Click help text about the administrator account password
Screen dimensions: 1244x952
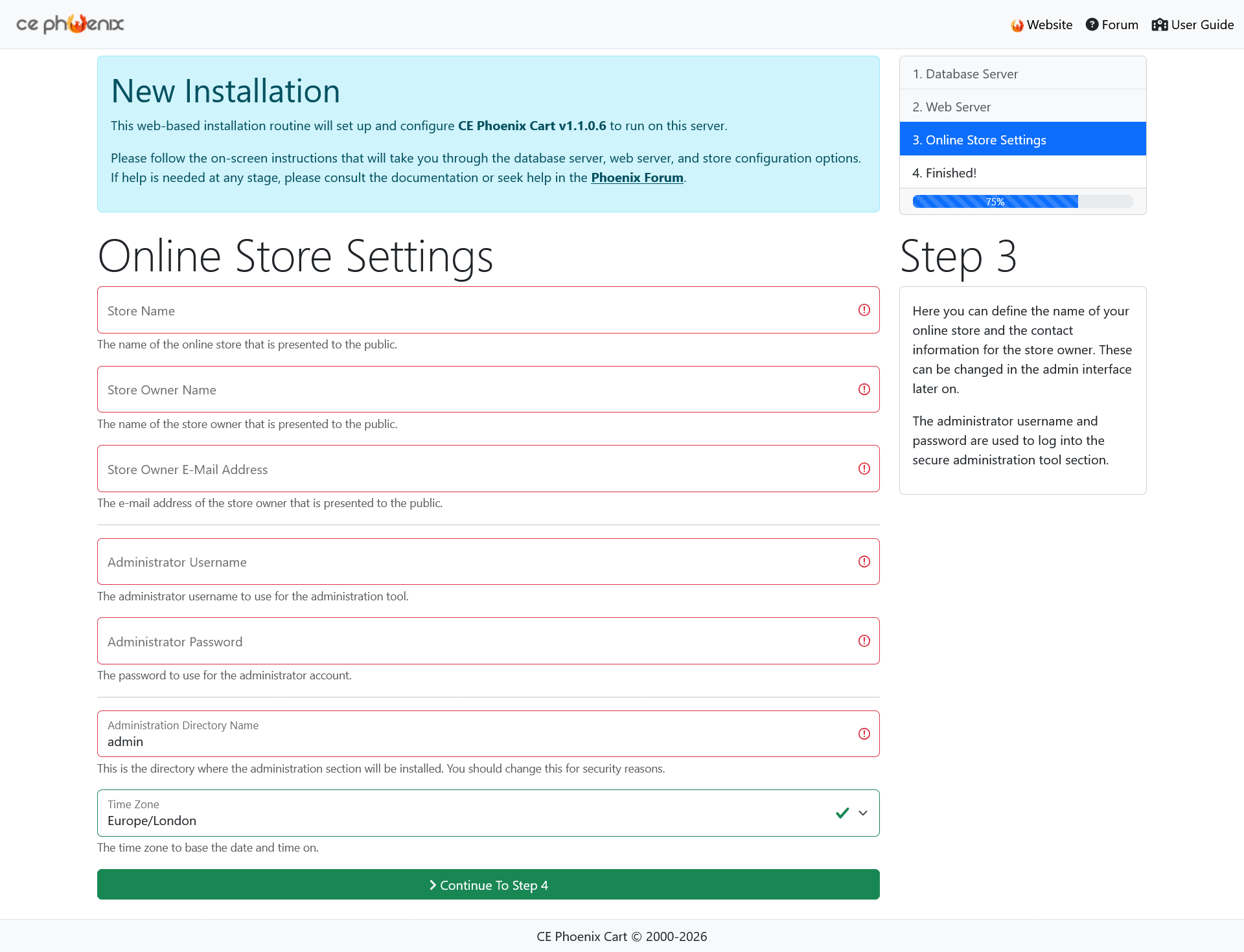tap(224, 675)
